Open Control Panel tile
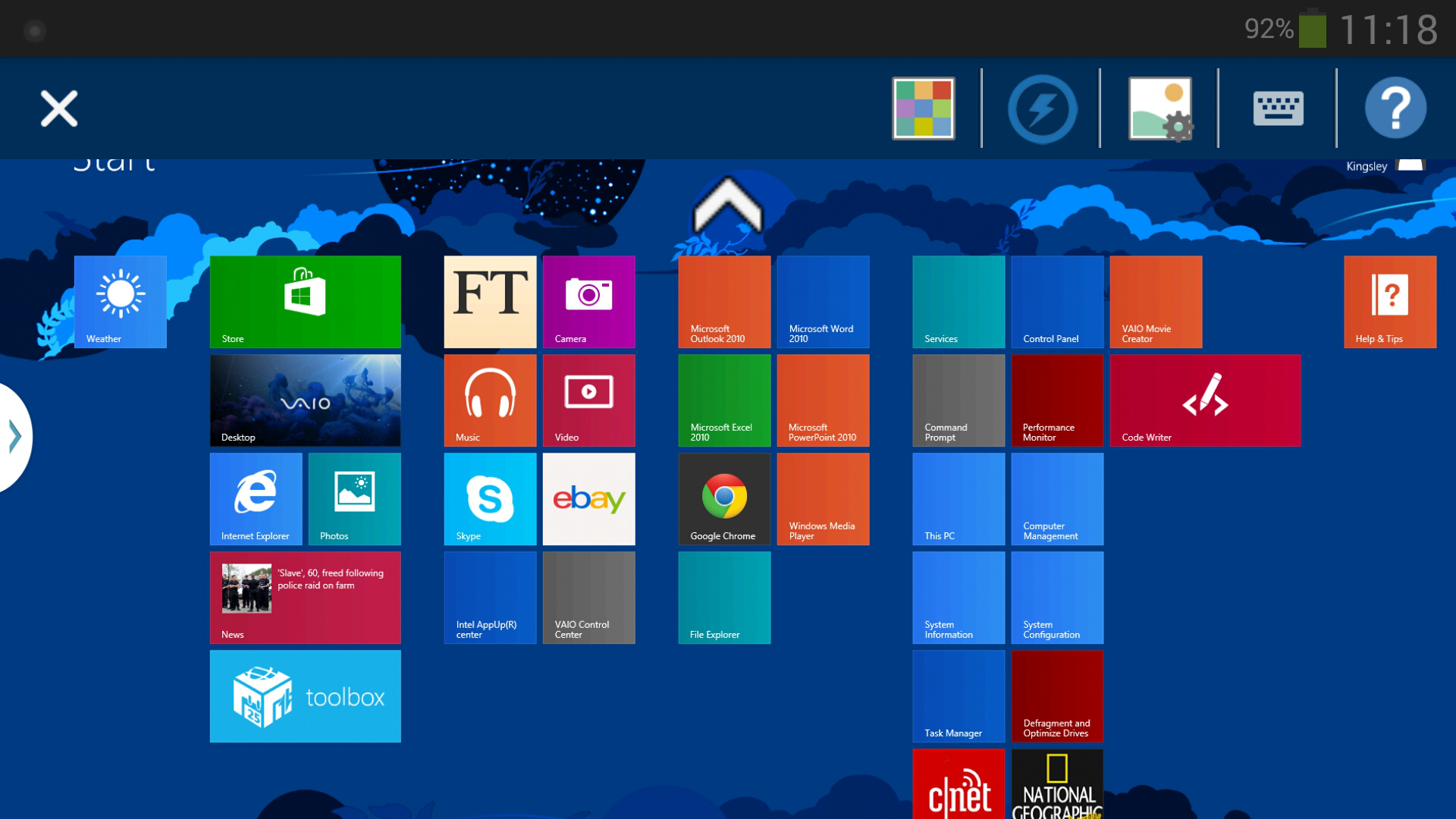 click(x=1057, y=302)
